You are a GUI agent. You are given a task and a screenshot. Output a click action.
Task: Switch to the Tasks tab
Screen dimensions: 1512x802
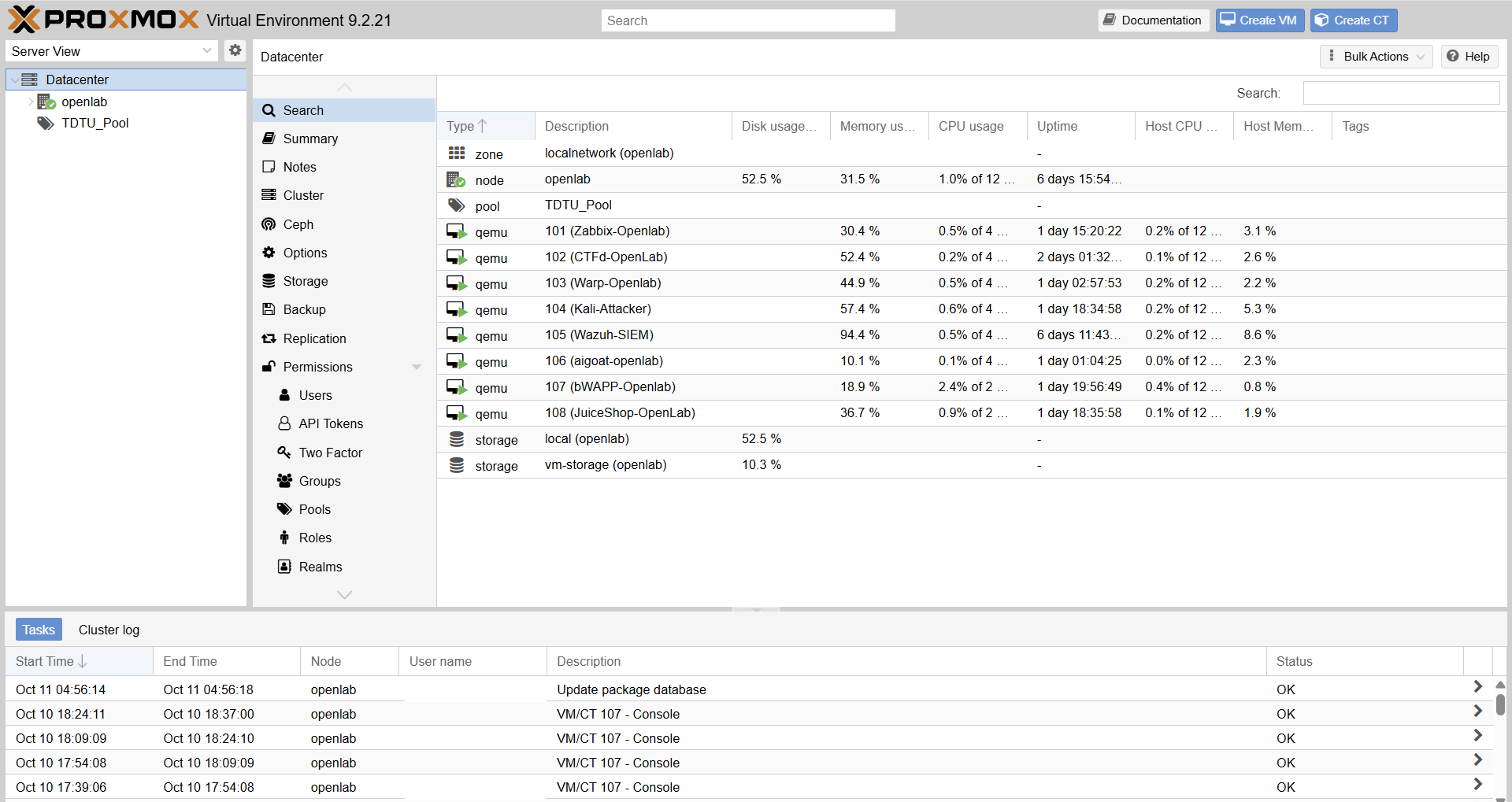click(x=39, y=630)
